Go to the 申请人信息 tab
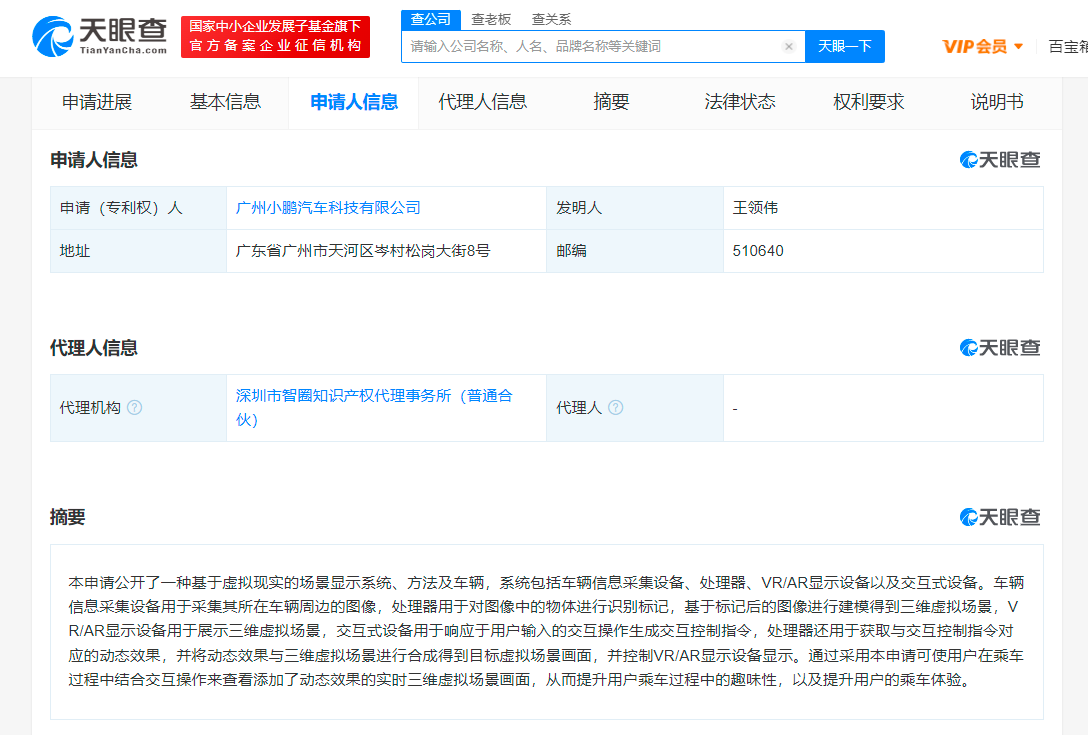 (354, 102)
